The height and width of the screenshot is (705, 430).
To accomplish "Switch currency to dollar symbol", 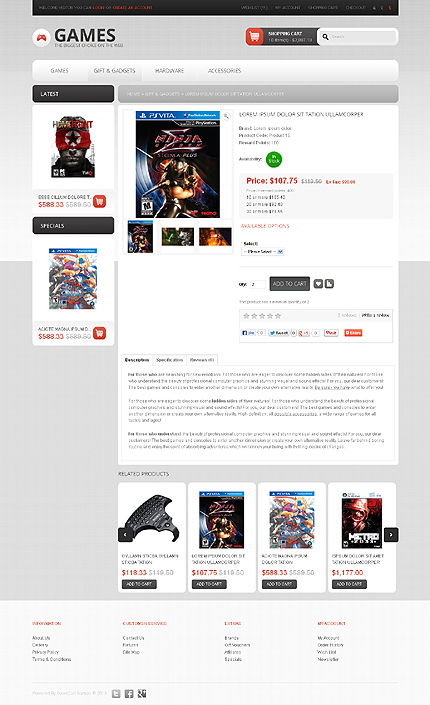I will [x=390, y=8].
